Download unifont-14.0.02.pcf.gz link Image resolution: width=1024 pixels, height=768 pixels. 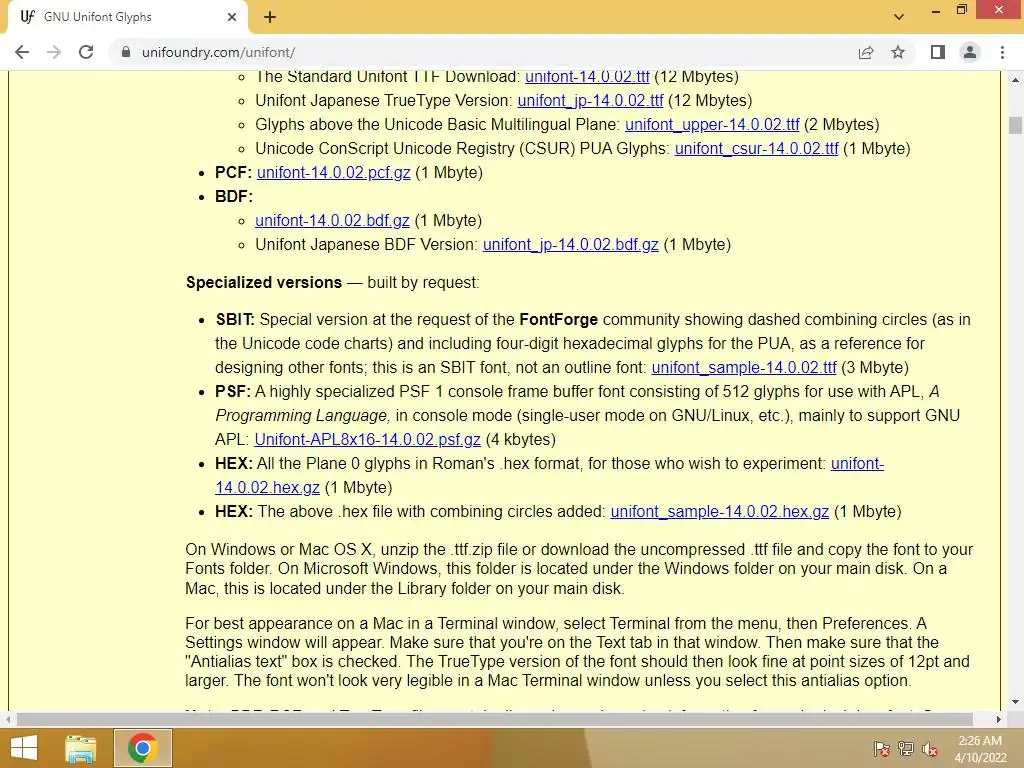(x=334, y=173)
